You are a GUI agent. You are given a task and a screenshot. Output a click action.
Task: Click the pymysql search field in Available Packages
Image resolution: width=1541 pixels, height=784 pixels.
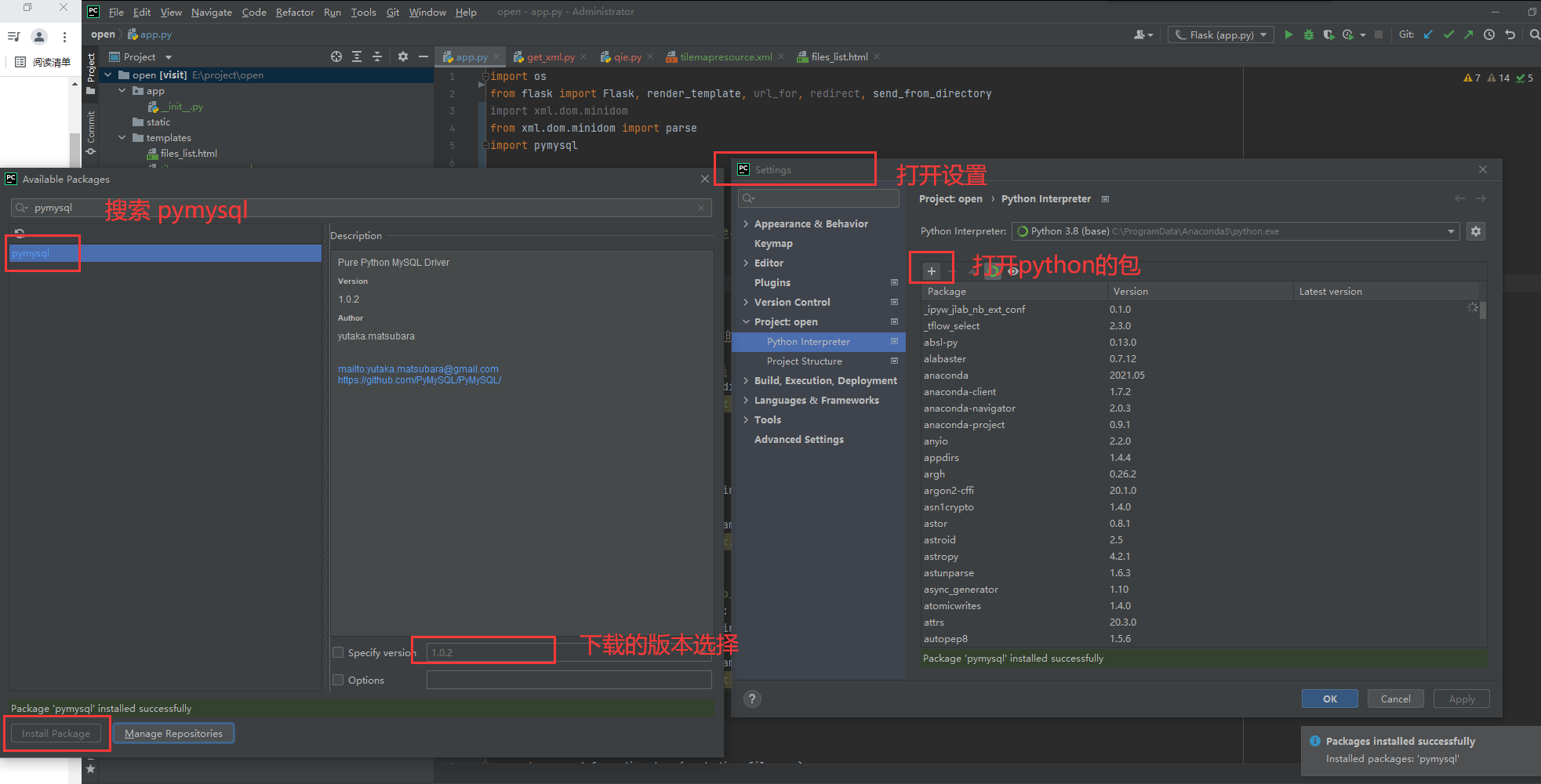(x=362, y=208)
